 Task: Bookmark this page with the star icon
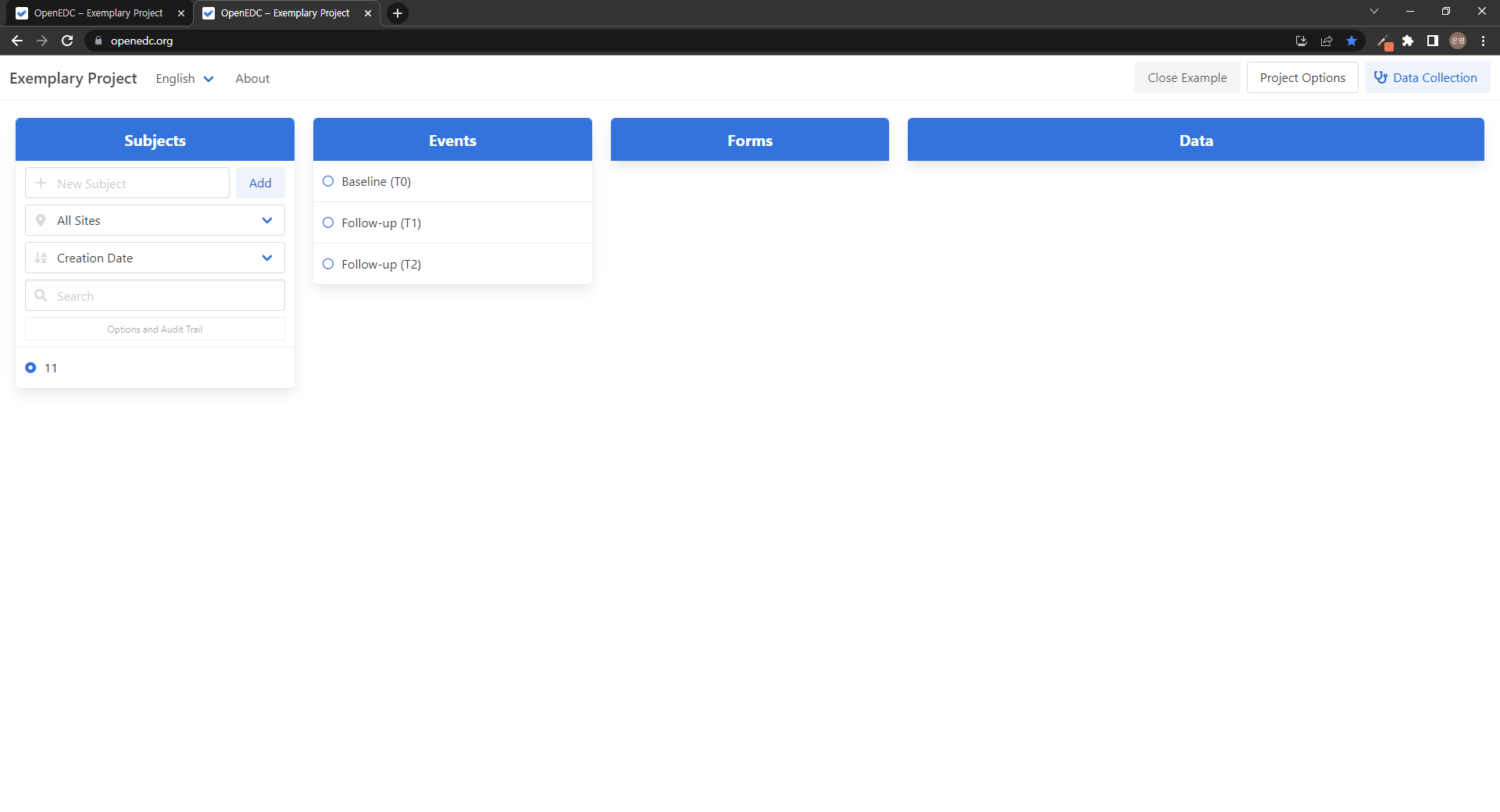[1352, 41]
